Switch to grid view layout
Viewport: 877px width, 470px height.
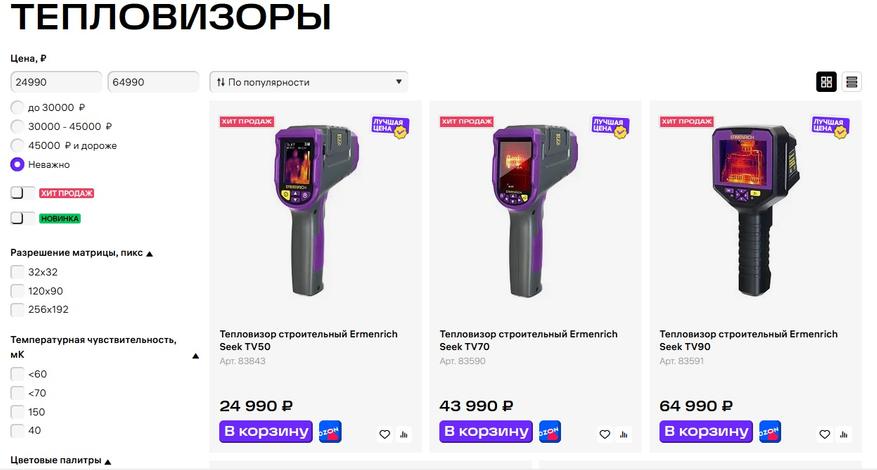coord(827,82)
